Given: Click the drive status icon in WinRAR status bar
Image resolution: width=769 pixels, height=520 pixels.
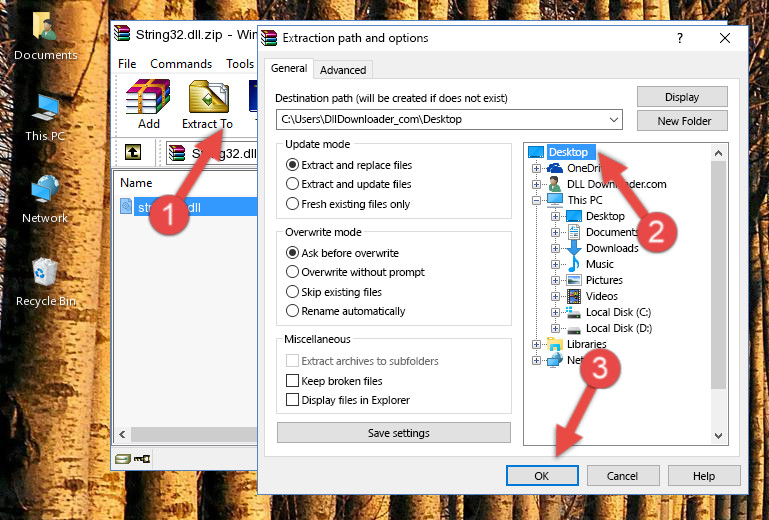Looking at the screenshot, I should click(x=123, y=459).
